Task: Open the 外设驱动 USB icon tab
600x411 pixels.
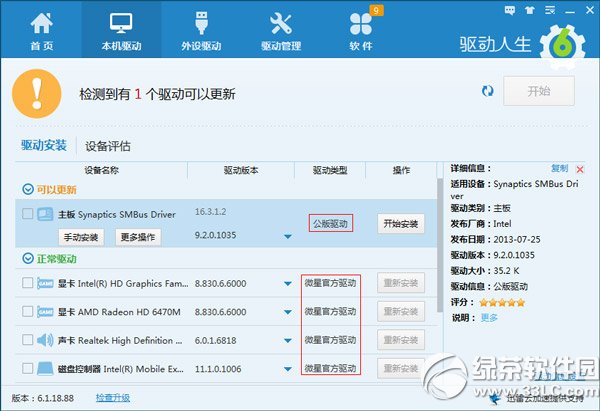Action: pos(201,23)
